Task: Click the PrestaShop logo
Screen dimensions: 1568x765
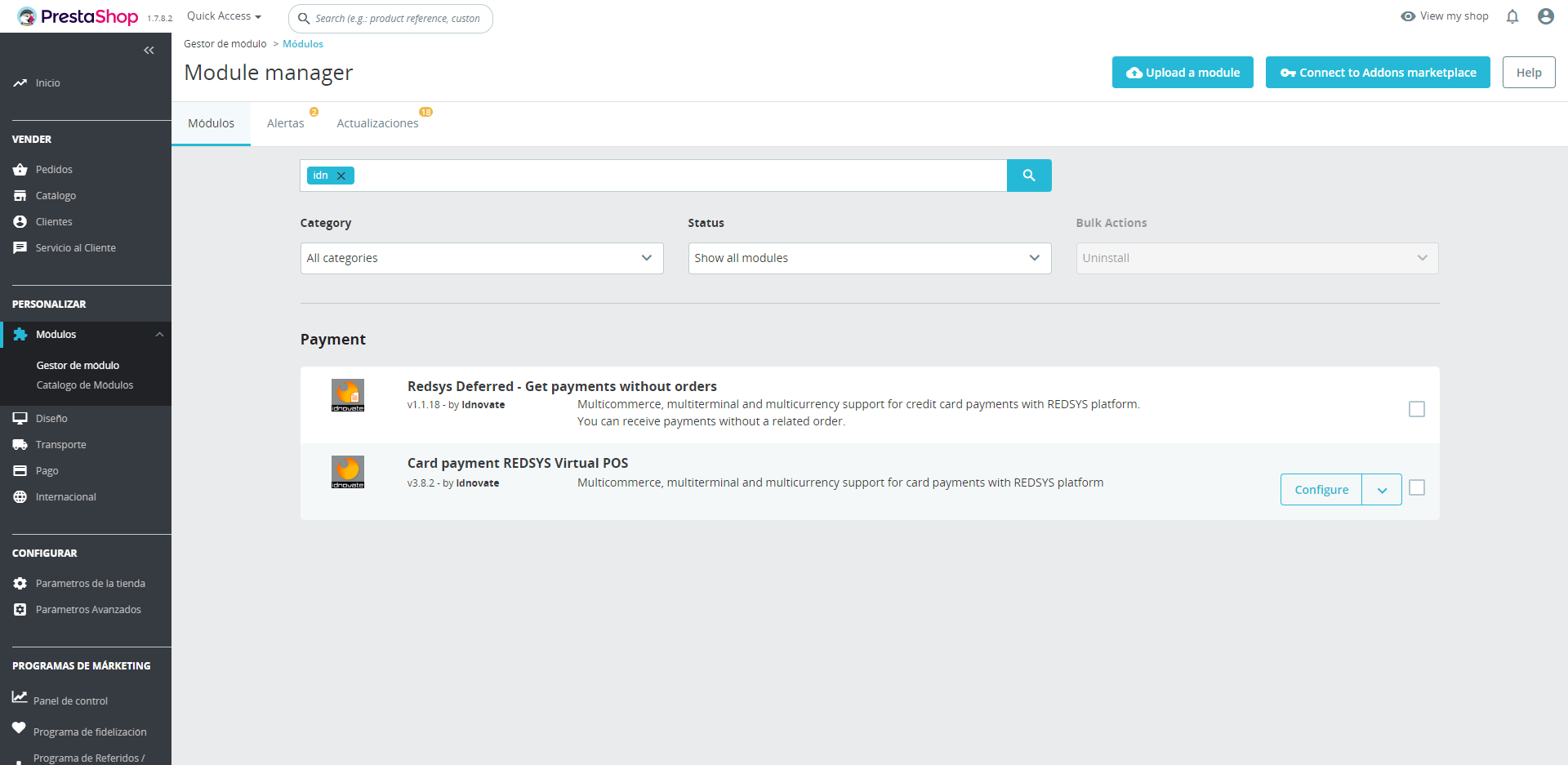Action: pyautogui.click(x=78, y=16)
